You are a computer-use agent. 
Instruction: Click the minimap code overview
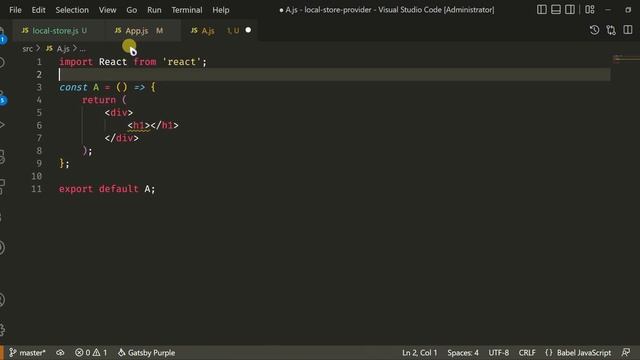pos(626,60)
